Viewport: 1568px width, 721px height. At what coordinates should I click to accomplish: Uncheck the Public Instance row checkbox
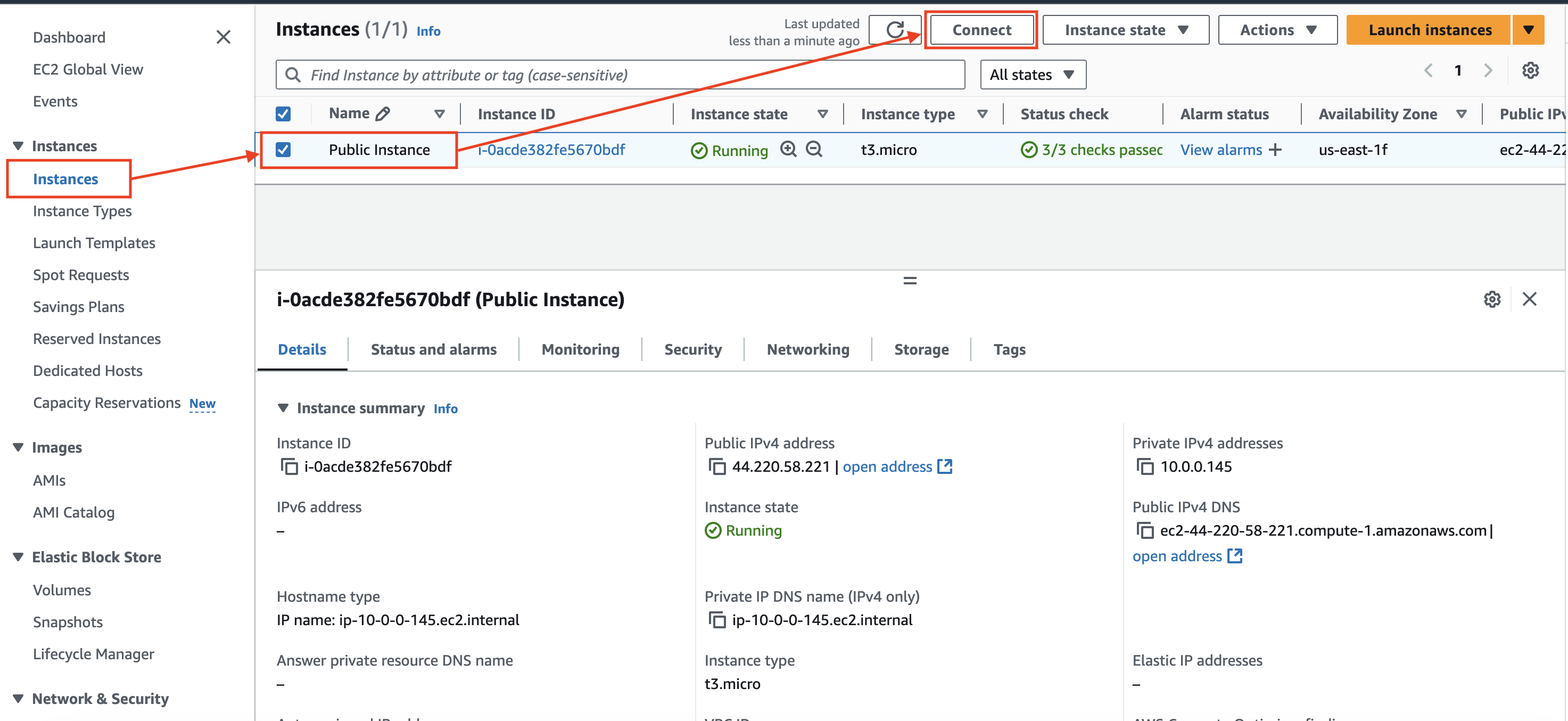click(x=283, y=150)
